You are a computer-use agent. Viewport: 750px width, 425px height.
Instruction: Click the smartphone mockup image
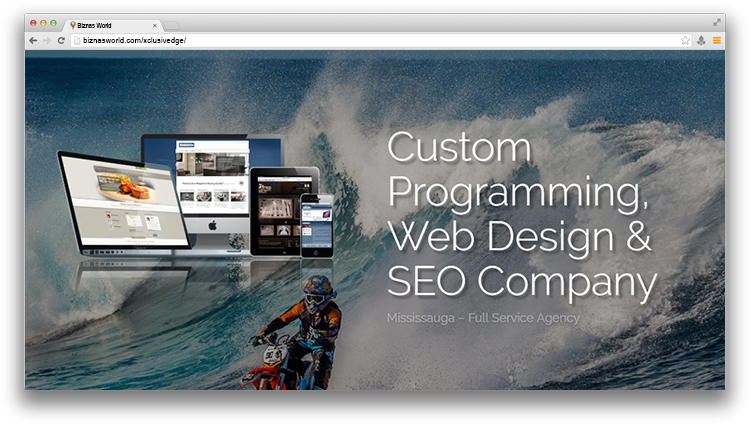(x=316, y=226)
